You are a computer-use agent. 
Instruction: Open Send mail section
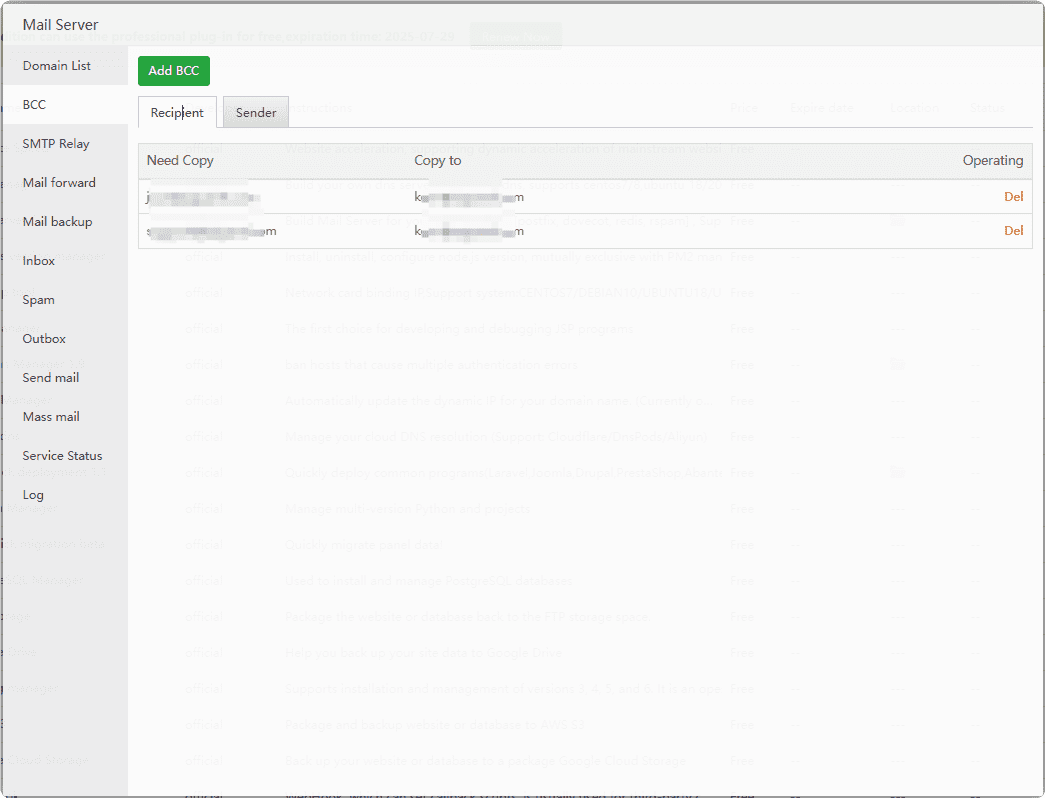coord(51,378)
